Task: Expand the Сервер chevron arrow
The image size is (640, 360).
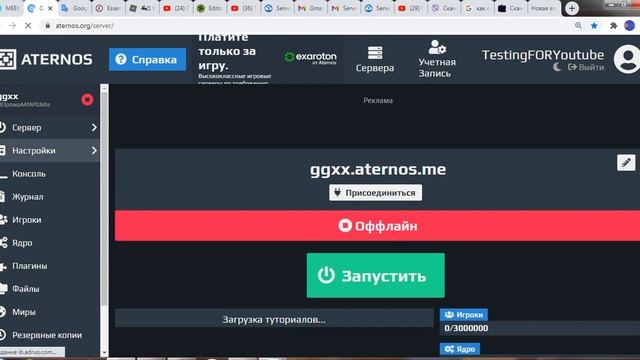Action: 94,128
